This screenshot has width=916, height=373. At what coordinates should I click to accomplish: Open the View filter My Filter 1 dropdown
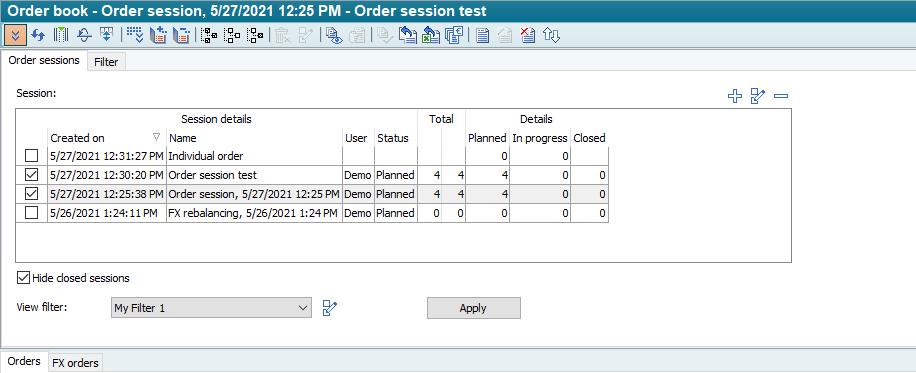pyautogui.click(x=211, y=308)
